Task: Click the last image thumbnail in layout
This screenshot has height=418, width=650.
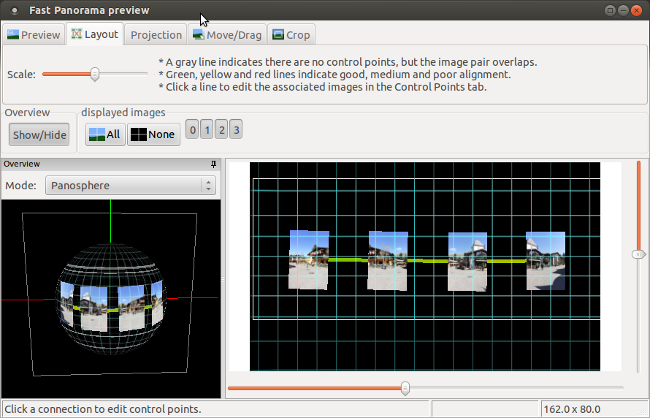Action: pyautogui.click(x=545, y=260)
